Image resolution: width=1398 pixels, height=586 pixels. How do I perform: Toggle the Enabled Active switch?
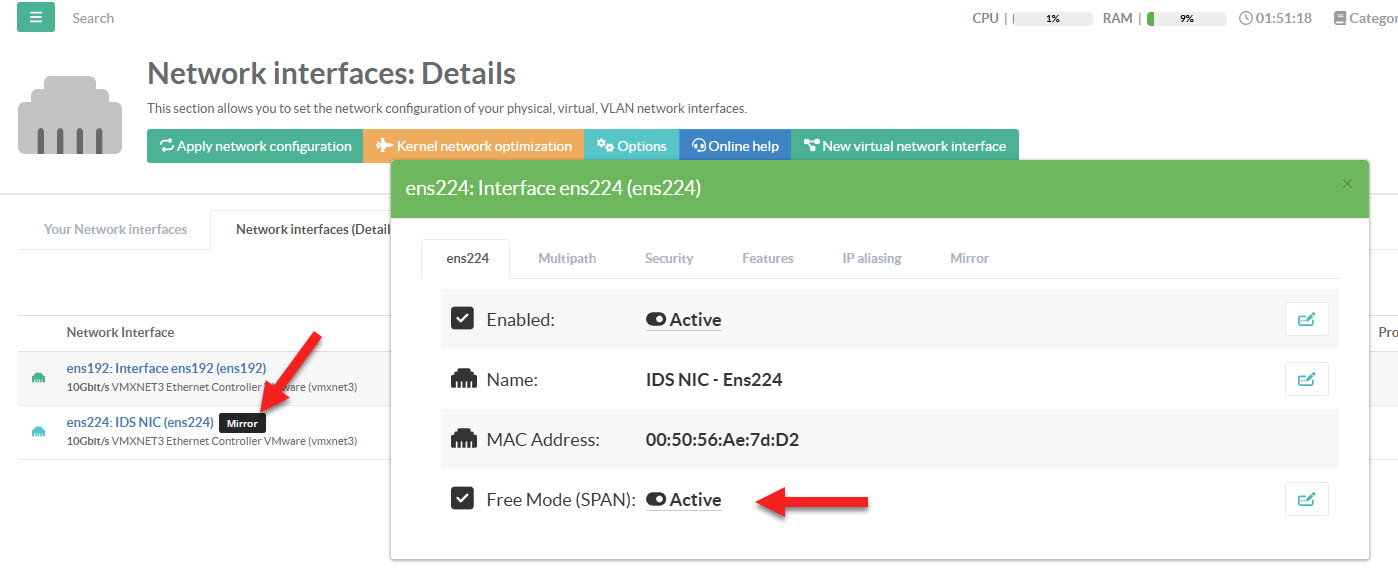click(657, 320)
